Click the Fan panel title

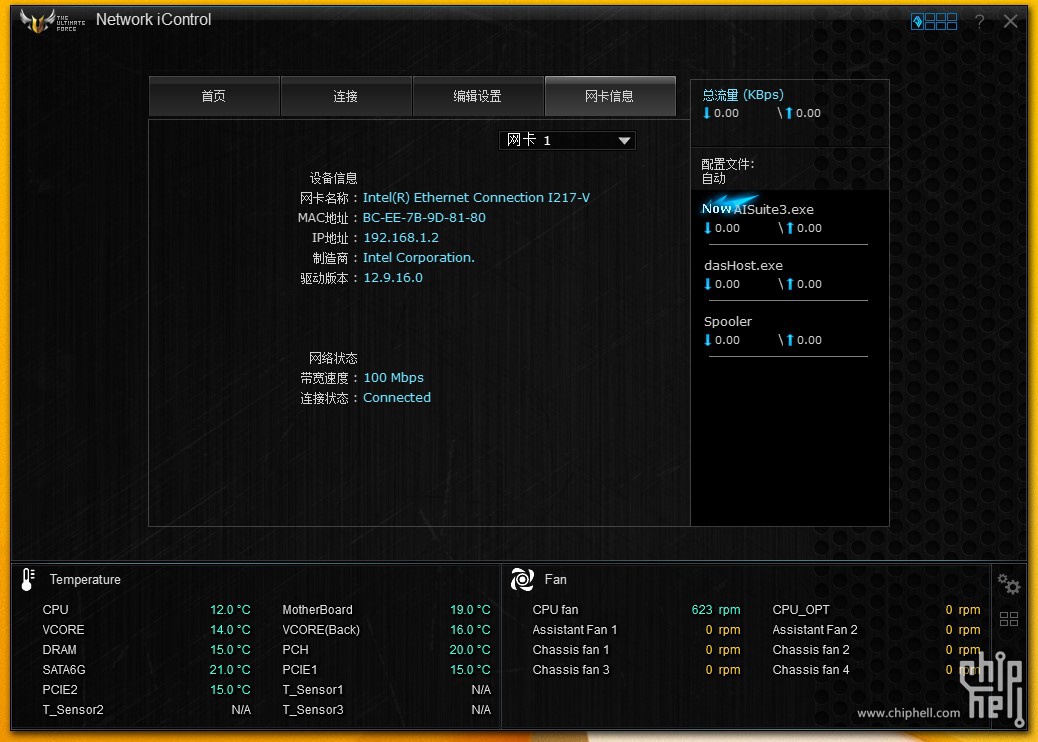555,580
